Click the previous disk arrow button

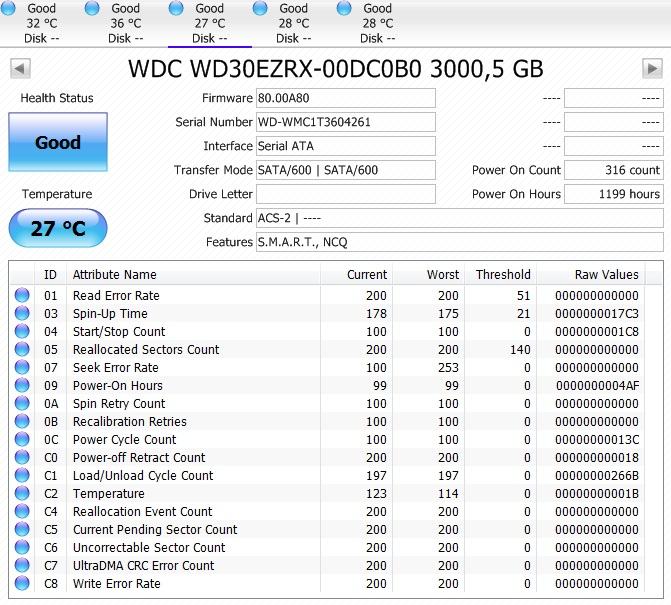click(20, 68)
